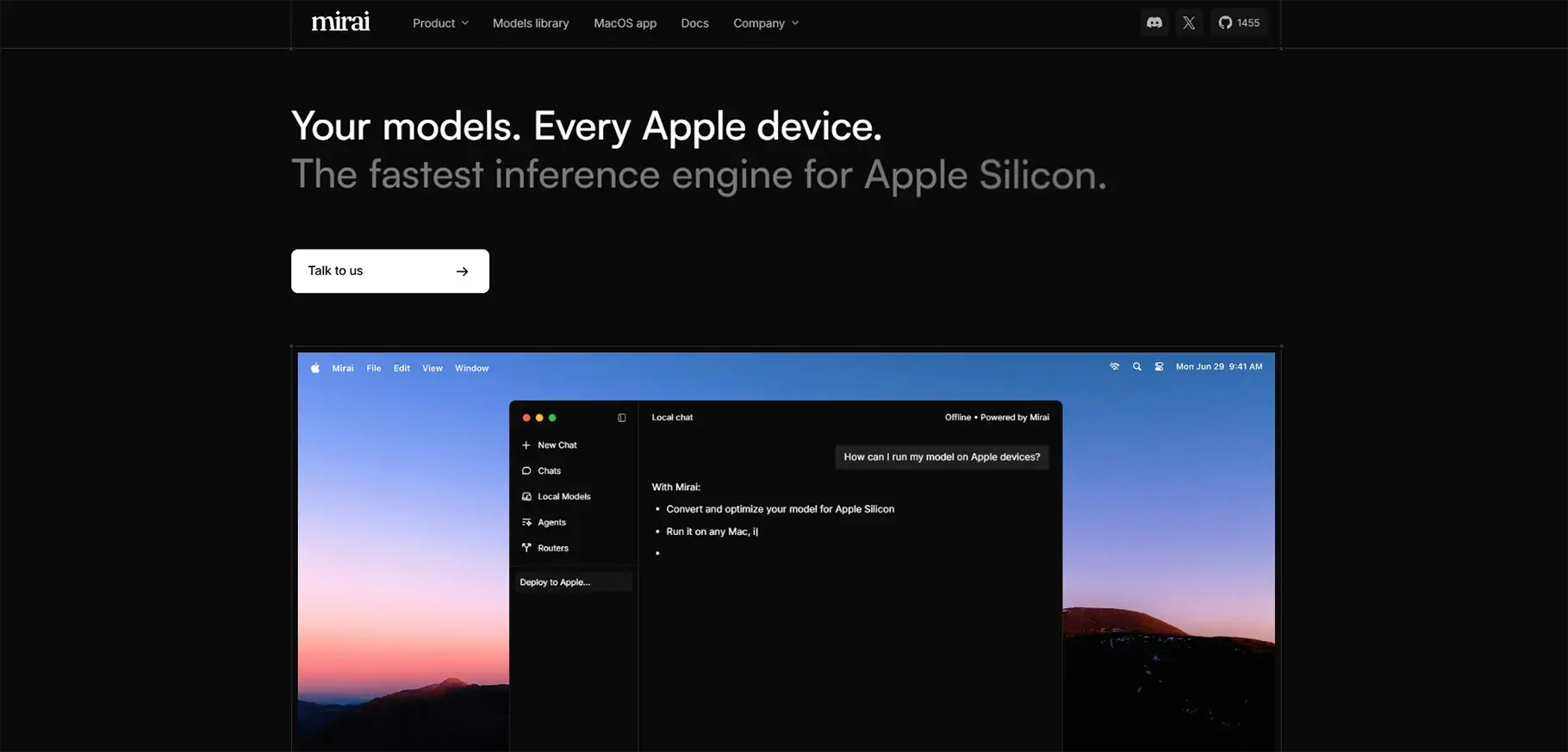Open the File menu
The height and width of the screenshot is (752, 1568).
pyautogui.click(x=374, y=368)
